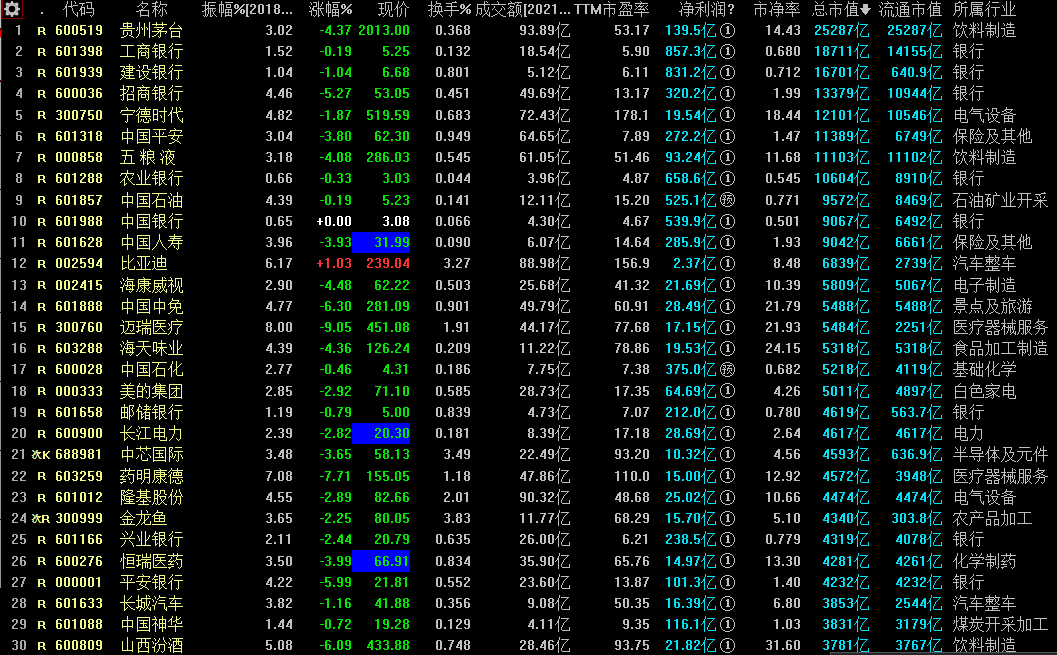Select the 邮储银行 stock name
1057x655 pixels.
(x=152, y=412)
